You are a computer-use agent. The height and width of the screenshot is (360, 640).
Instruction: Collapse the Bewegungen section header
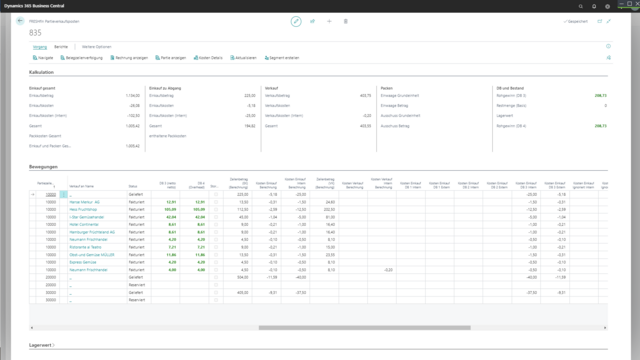[43, 167]
